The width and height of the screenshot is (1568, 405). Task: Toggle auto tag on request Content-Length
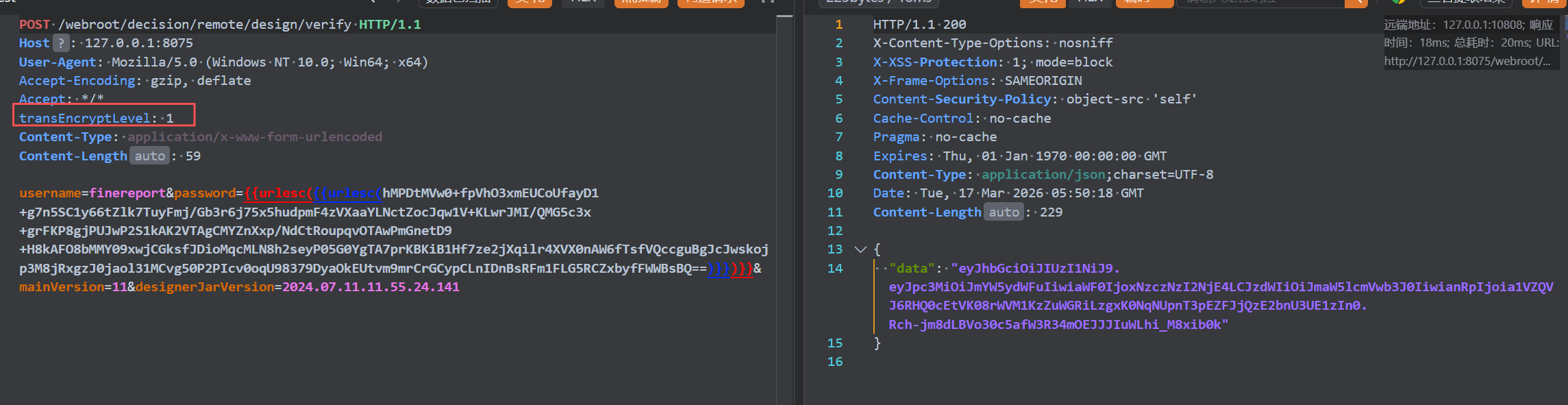149,156
